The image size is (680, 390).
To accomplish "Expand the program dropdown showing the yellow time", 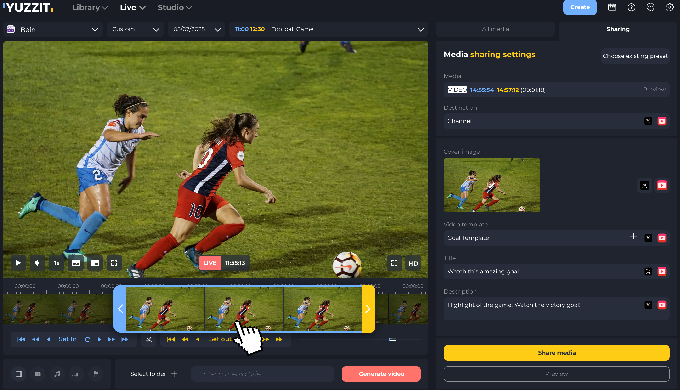I will point(329,29).
